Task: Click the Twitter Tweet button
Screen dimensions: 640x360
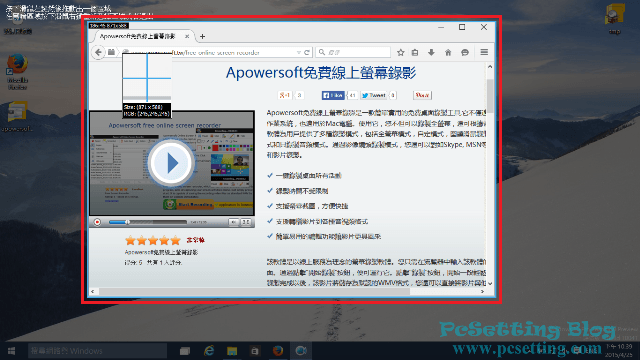Action: coord(373,95)
